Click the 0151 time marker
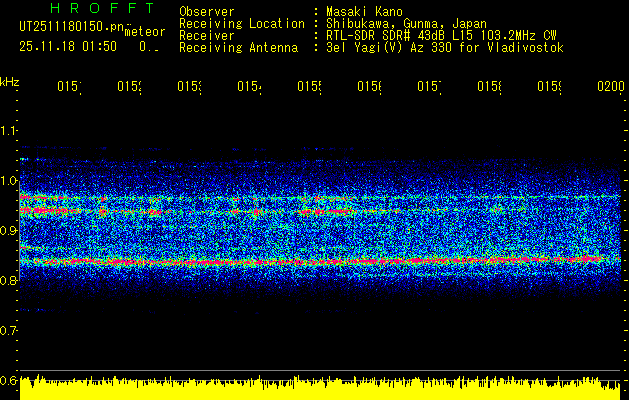The width and height of the screenshot is (629, 400). (x=69, y=87)
